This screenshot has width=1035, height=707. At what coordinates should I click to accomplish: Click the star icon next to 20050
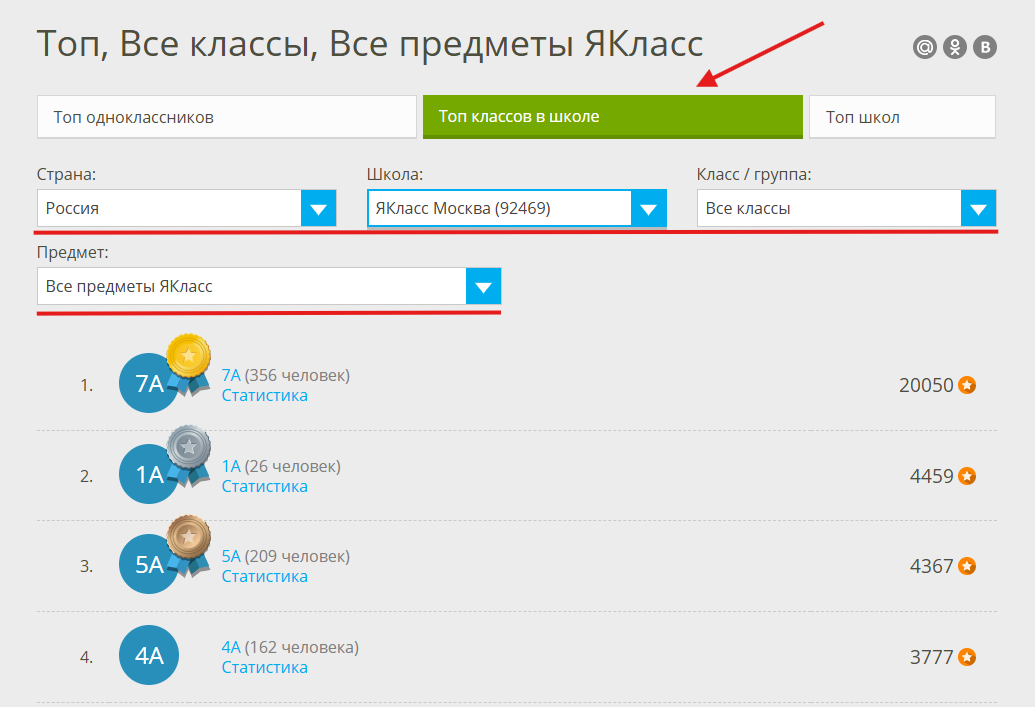(967, 385)
